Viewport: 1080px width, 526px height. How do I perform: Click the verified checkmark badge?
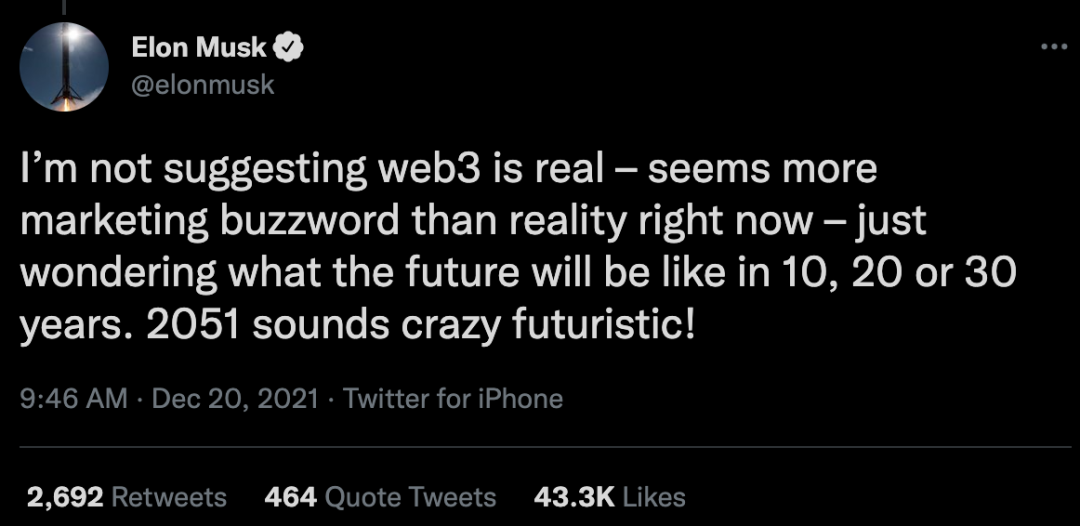coord(289,46)
